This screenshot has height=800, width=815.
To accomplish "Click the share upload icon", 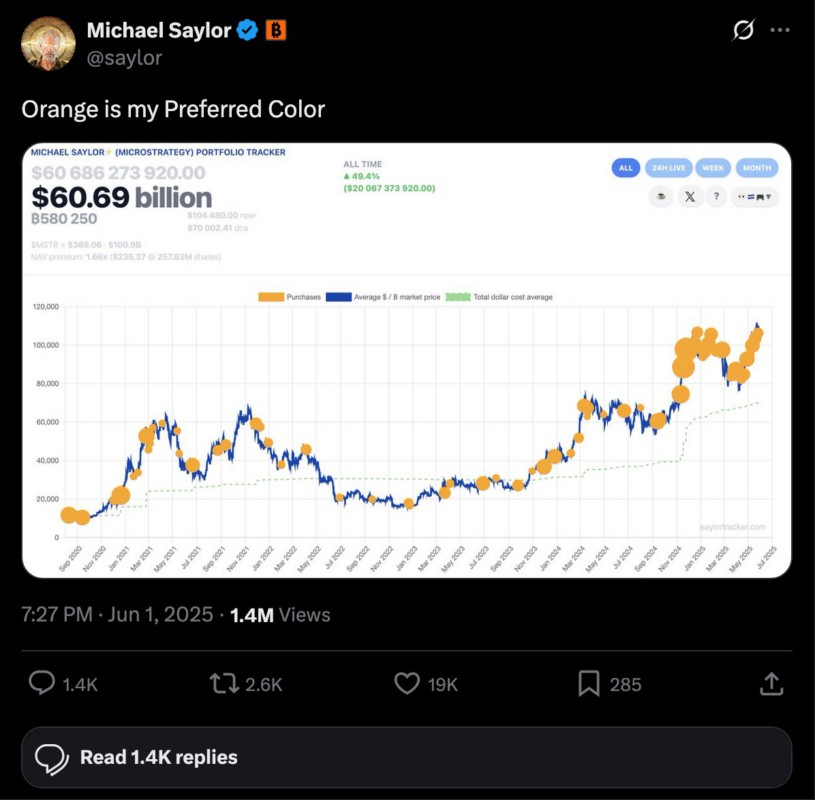I will (771, 684).
